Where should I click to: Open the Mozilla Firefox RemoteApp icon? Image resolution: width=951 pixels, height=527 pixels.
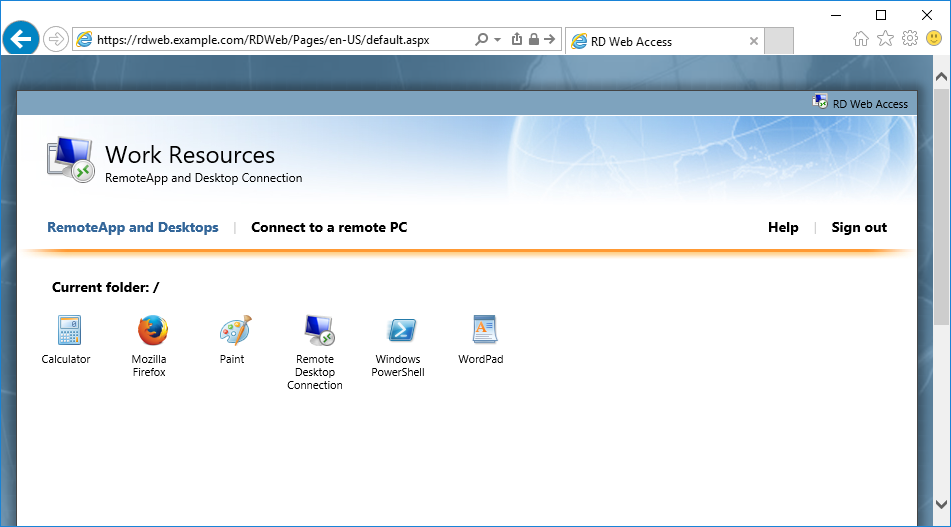pyautogui.click(x=152, y=331)
